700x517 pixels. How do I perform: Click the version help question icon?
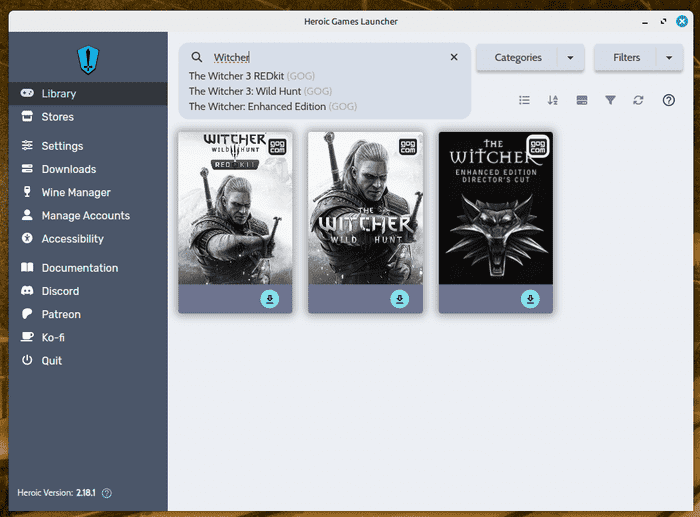point(107,493)
